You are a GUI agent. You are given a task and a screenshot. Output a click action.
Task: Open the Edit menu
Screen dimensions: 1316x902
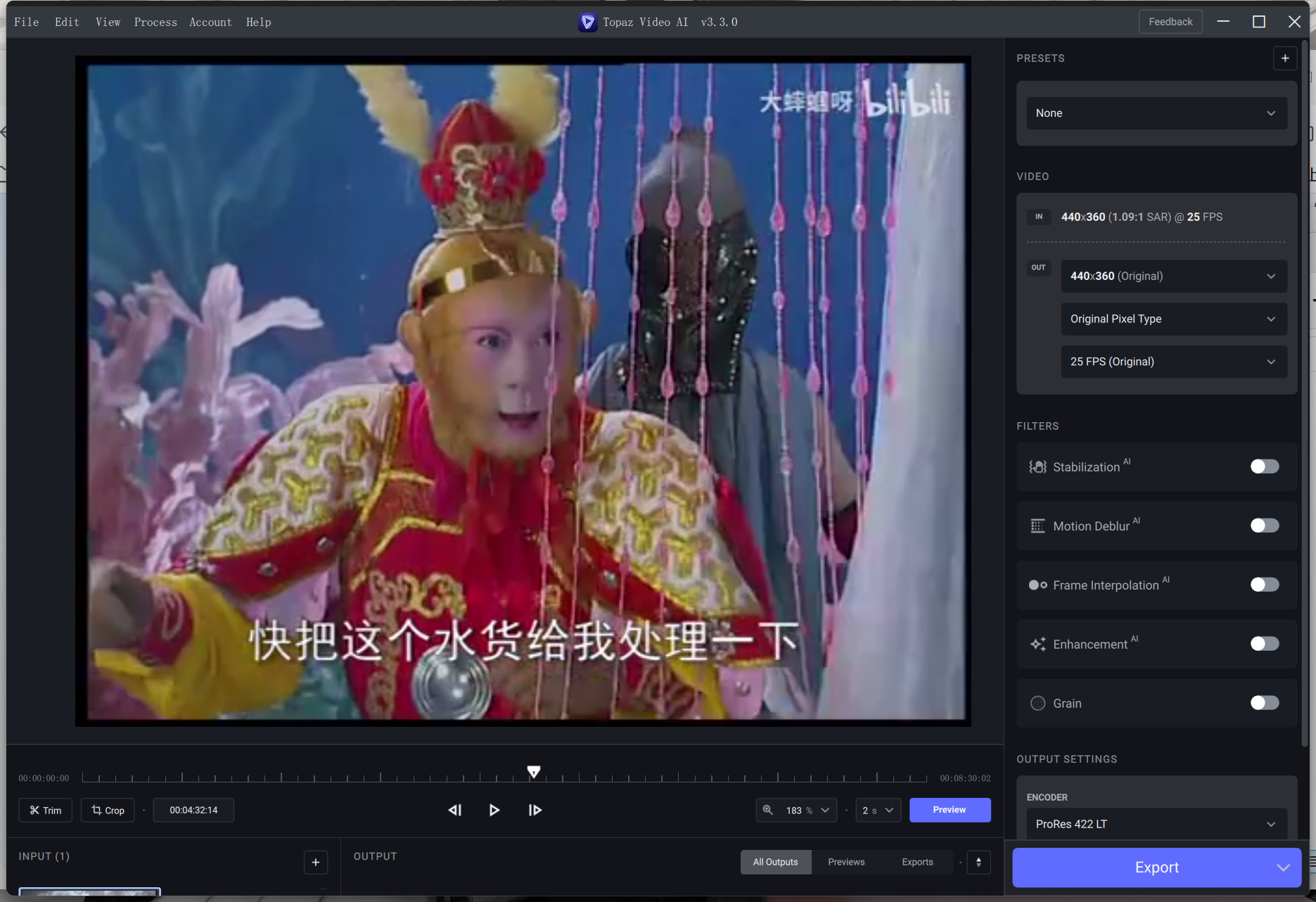click(x=67, y=22)
